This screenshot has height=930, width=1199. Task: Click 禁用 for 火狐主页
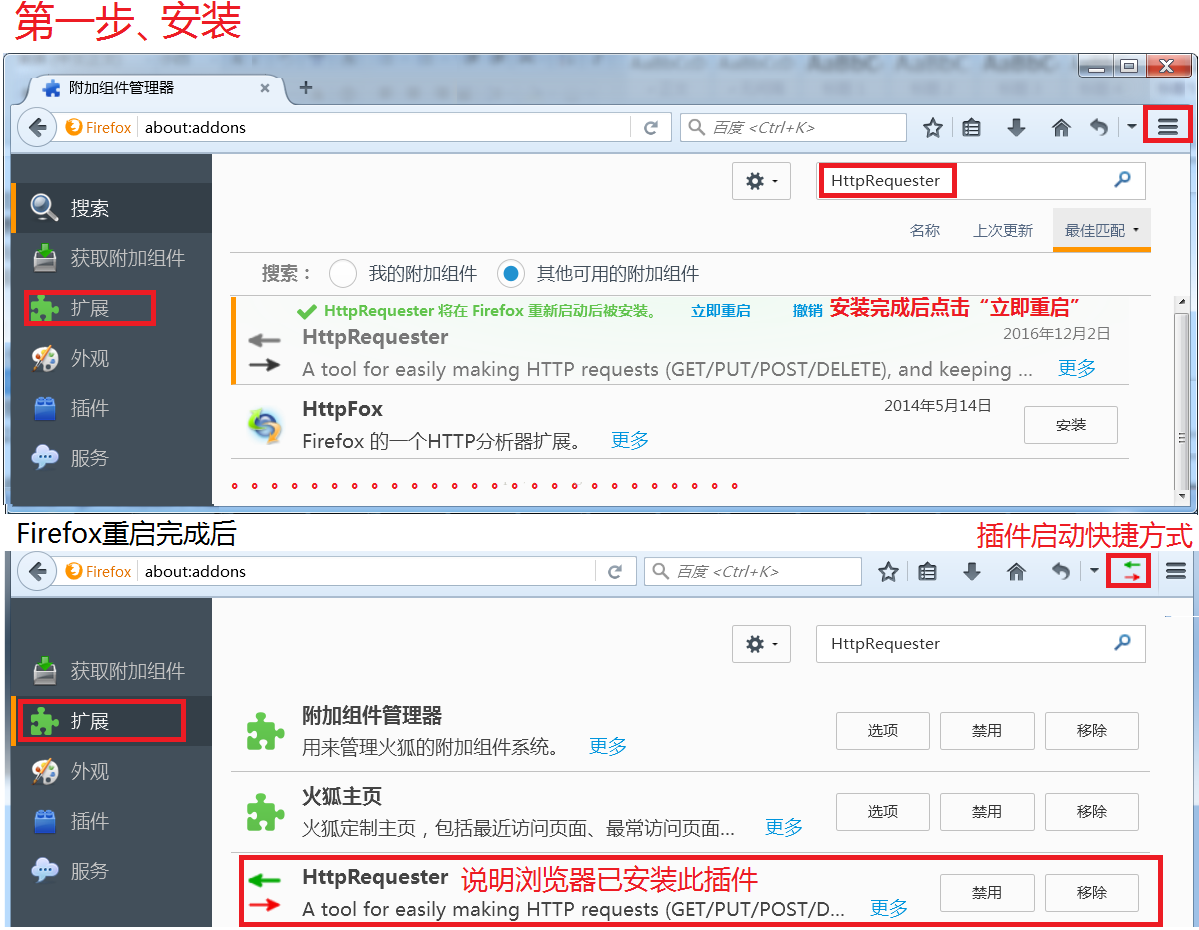pyautogui.click(x=986, y=811)
